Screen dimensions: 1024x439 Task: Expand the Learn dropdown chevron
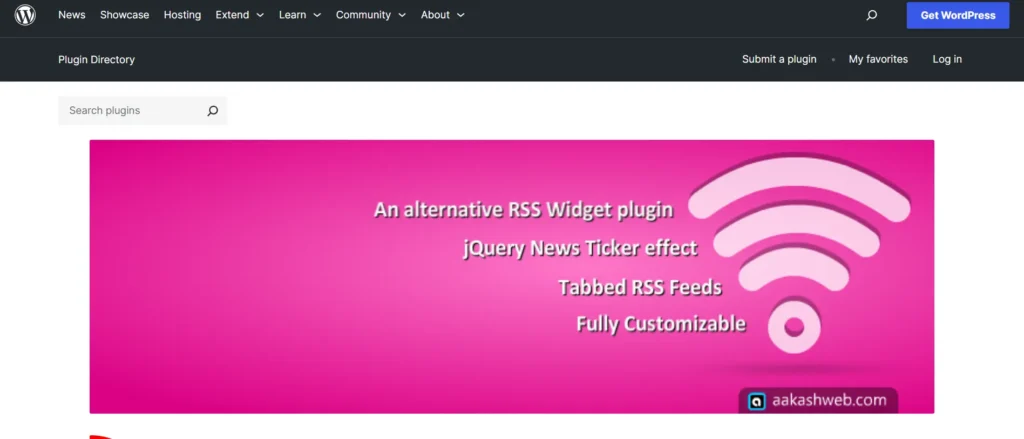click(317, 15)
